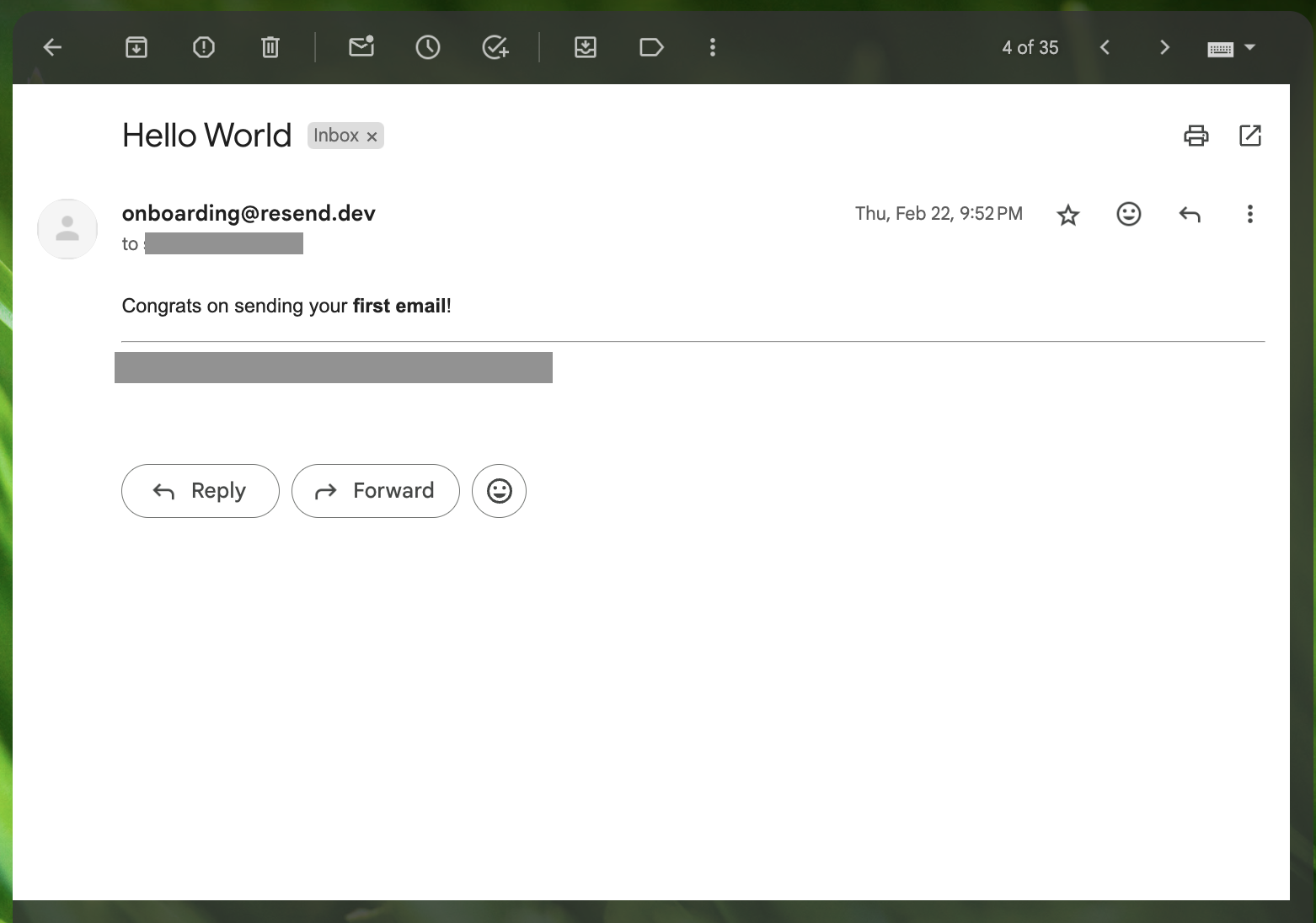Return to the inbox with the back arrow
The width and height of the screenshot is (1316, 923).
point(52,47)
